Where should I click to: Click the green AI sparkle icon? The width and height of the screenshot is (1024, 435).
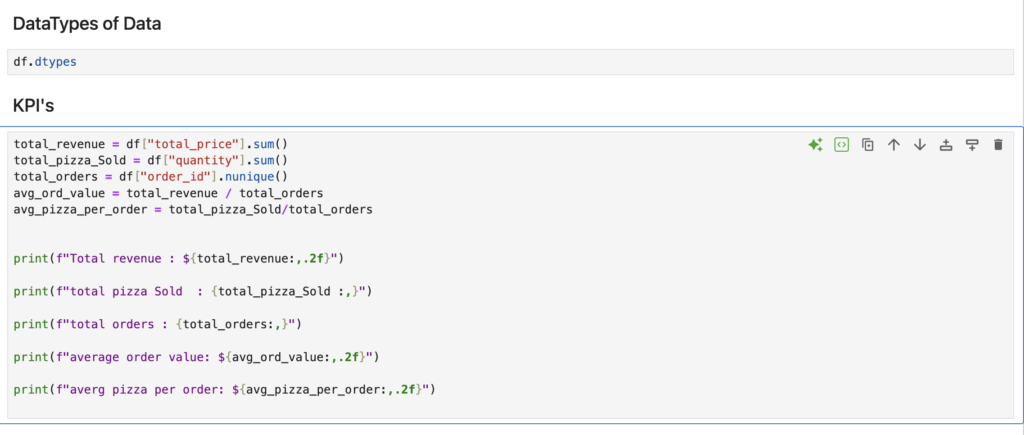click(x=815, y=145)
